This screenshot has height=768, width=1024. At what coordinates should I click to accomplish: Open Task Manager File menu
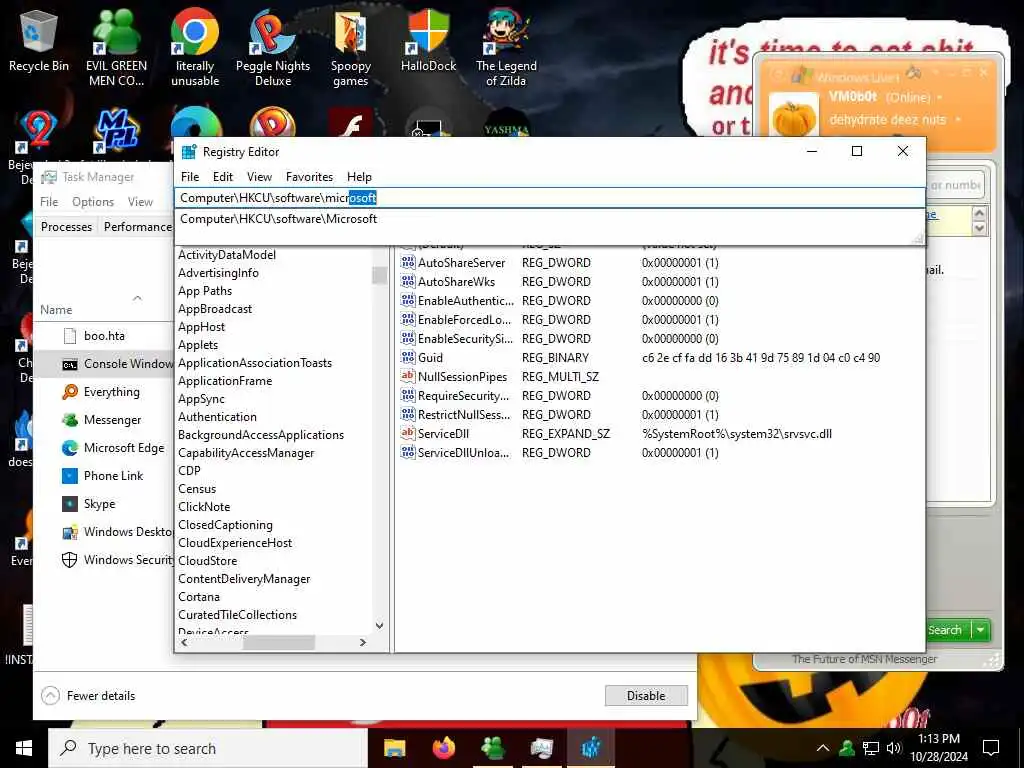(49, 202)
